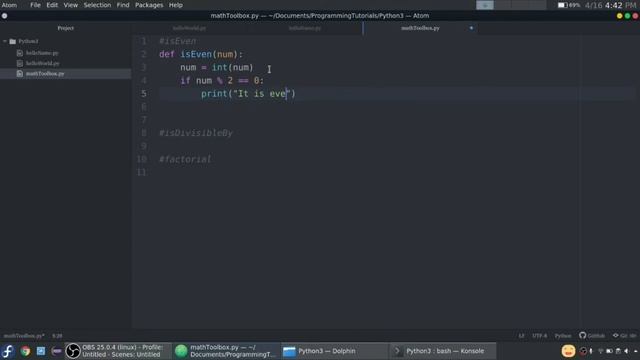Select the highlighted virtual desktop in the pager

pos(485,5)
